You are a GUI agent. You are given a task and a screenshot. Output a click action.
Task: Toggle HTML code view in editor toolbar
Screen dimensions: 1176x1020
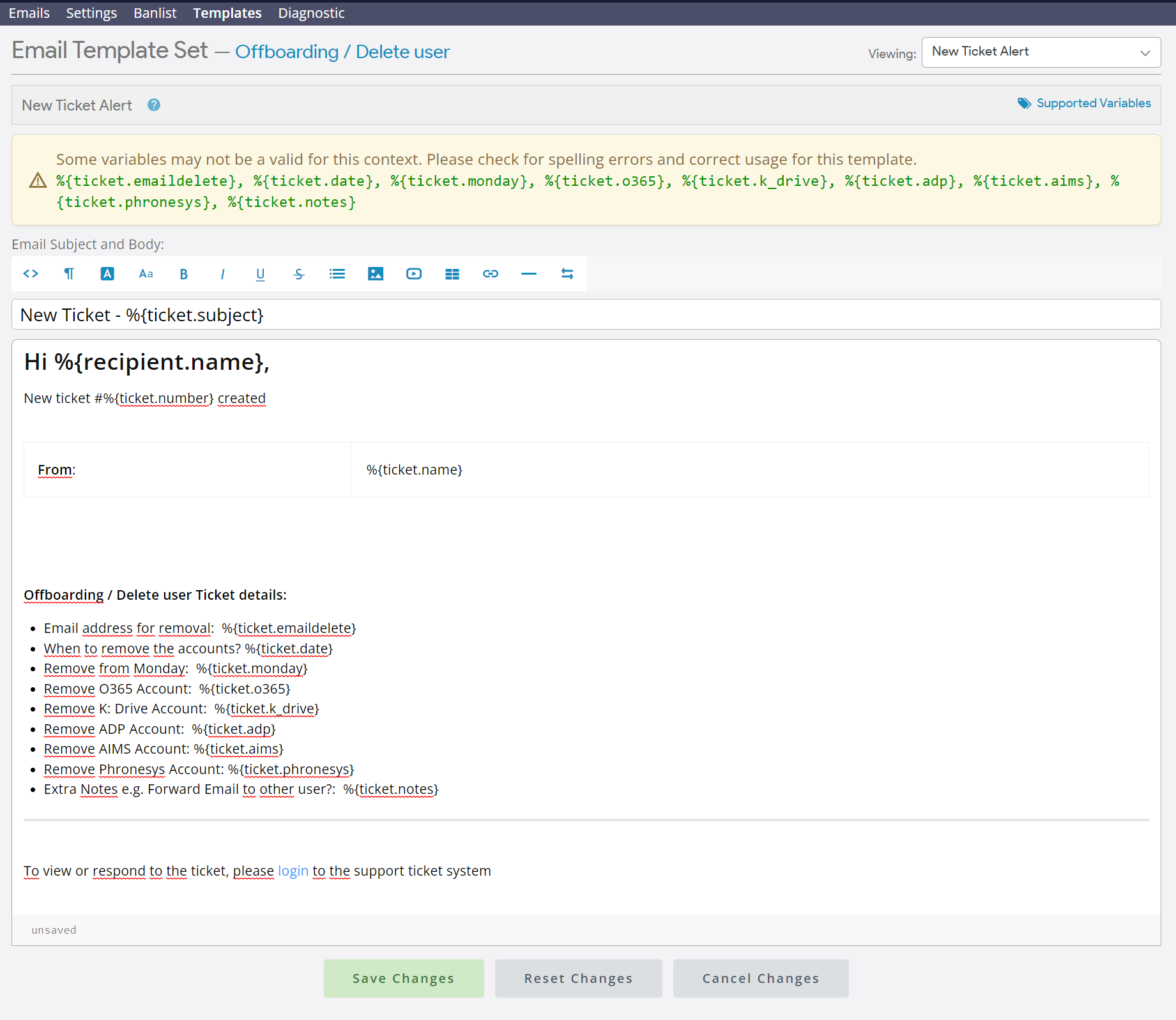(31, 274)
